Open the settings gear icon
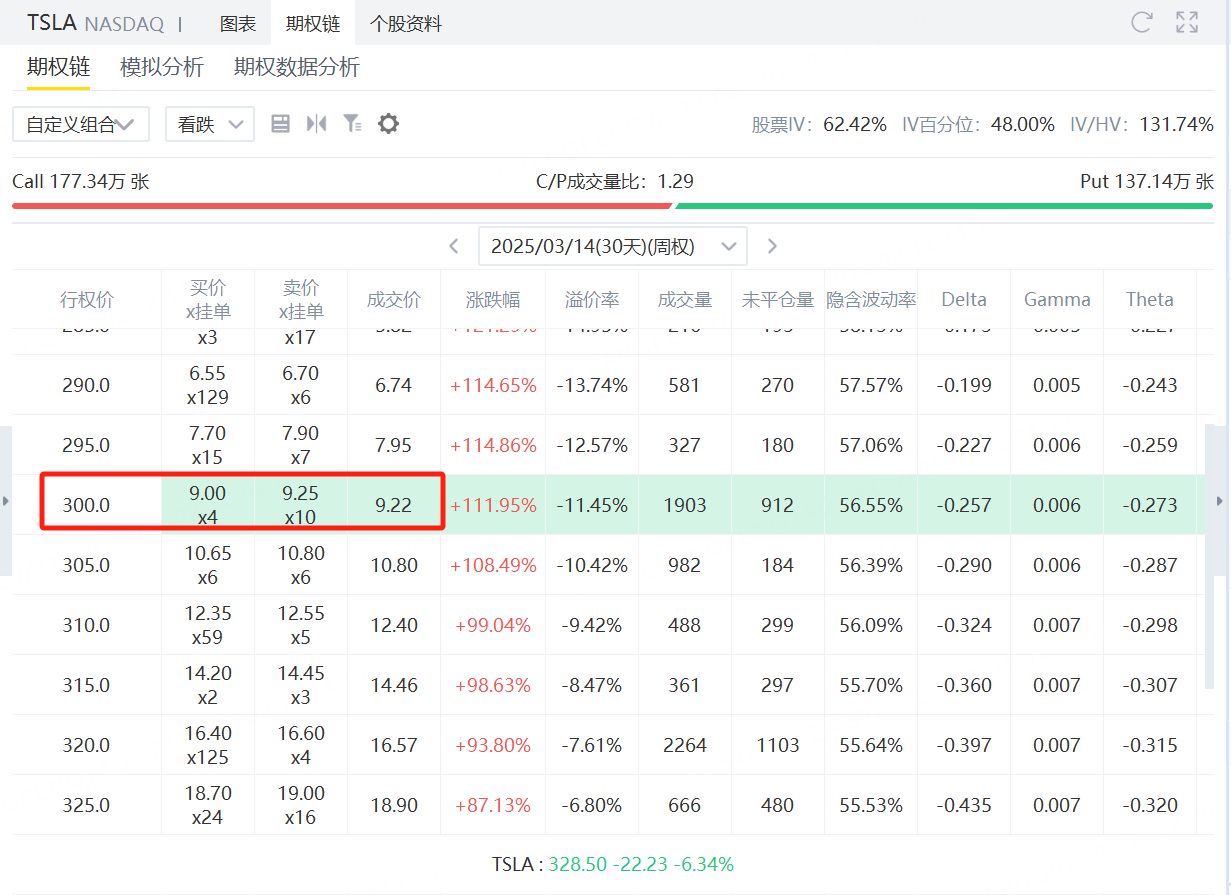Screen dimensions: 1231x895 (x=388, y=124)
